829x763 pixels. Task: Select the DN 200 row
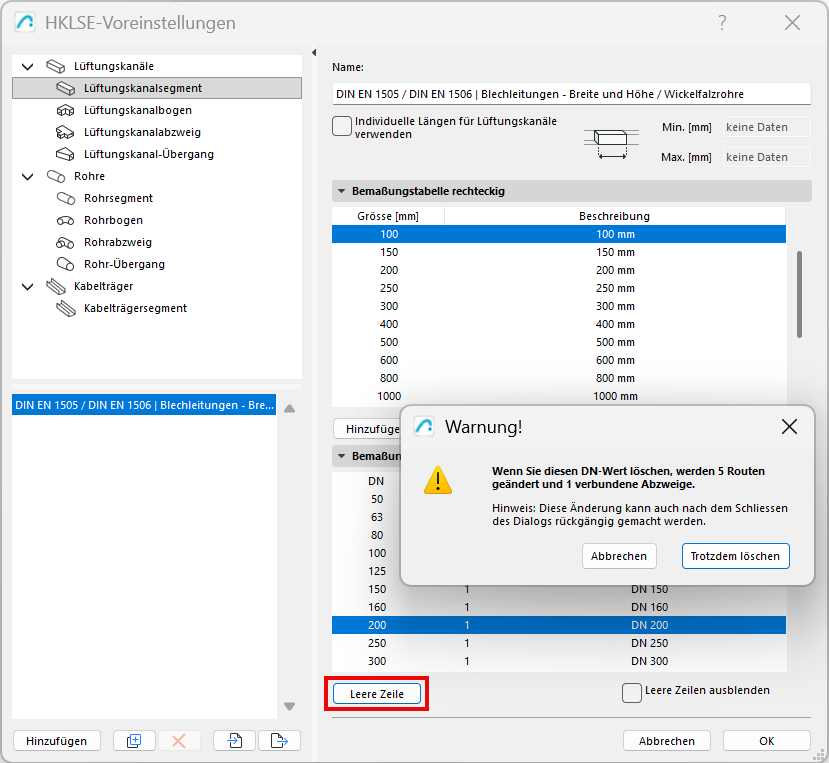[559, 625]
